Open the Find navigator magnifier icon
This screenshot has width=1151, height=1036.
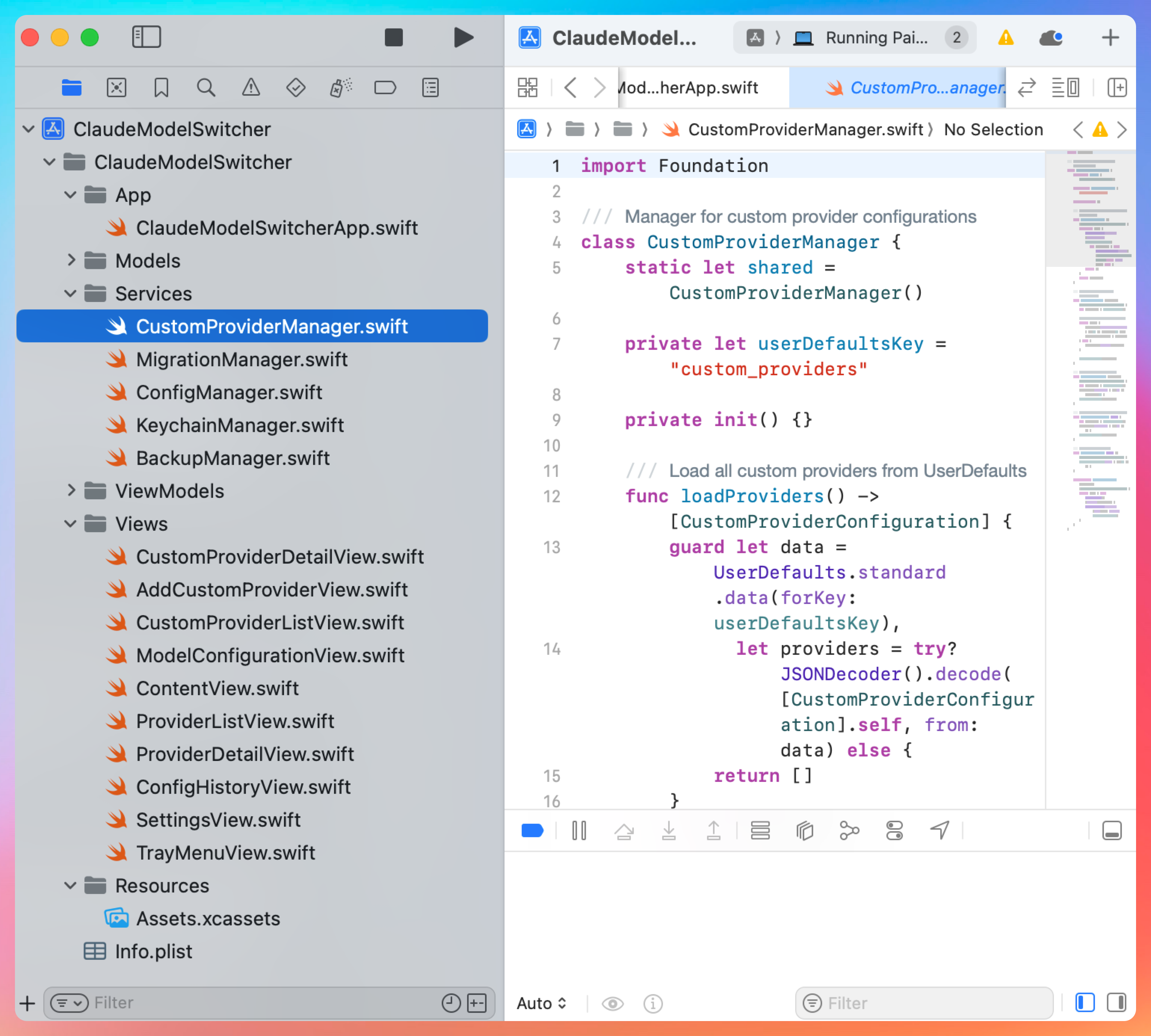pyautogui.click(x=206, y=88)
